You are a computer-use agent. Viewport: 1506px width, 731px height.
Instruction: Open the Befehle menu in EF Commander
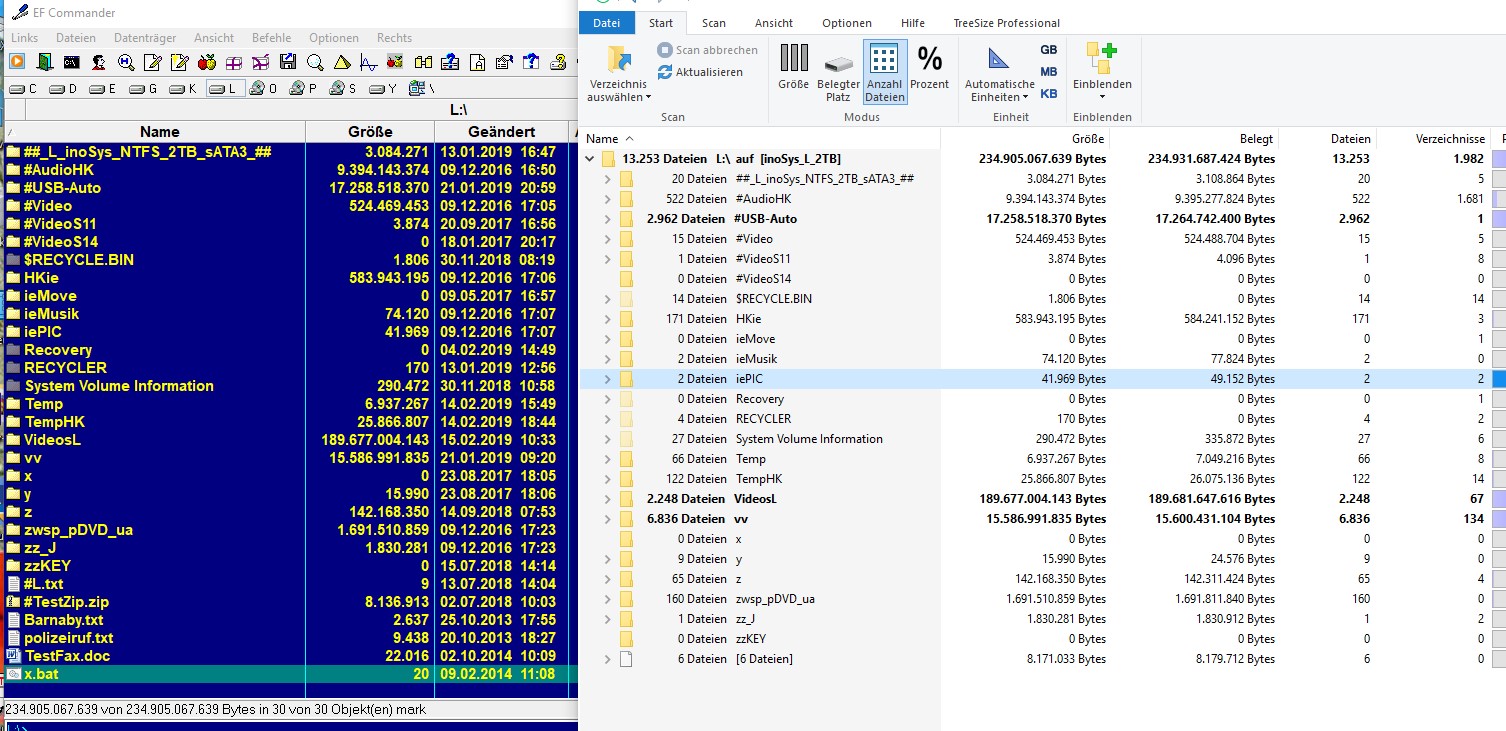point(272,38)
